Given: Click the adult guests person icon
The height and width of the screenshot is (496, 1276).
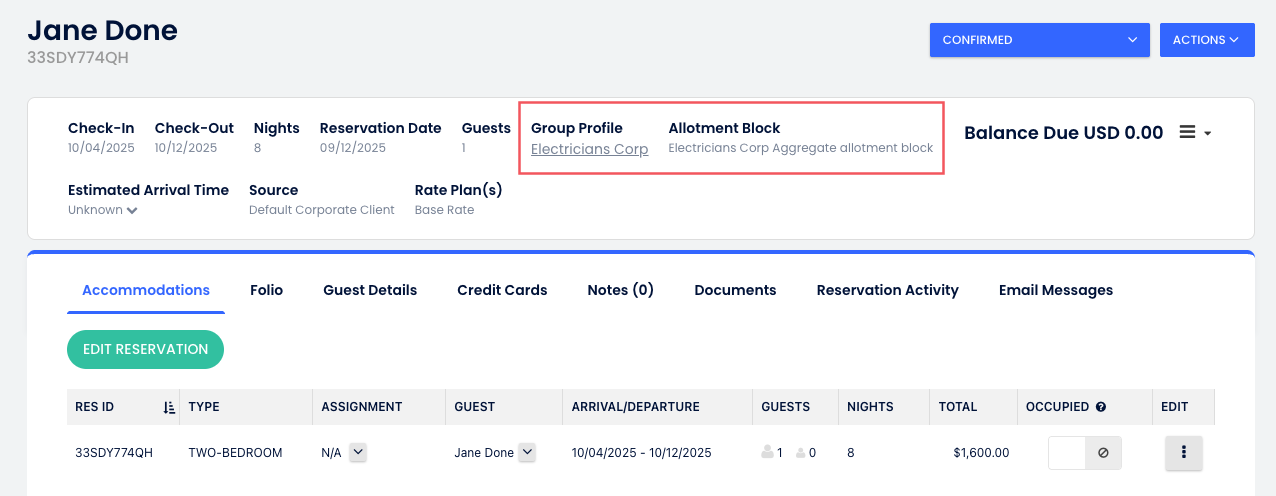Looking at the screenshot, I should tap(767, 453).
